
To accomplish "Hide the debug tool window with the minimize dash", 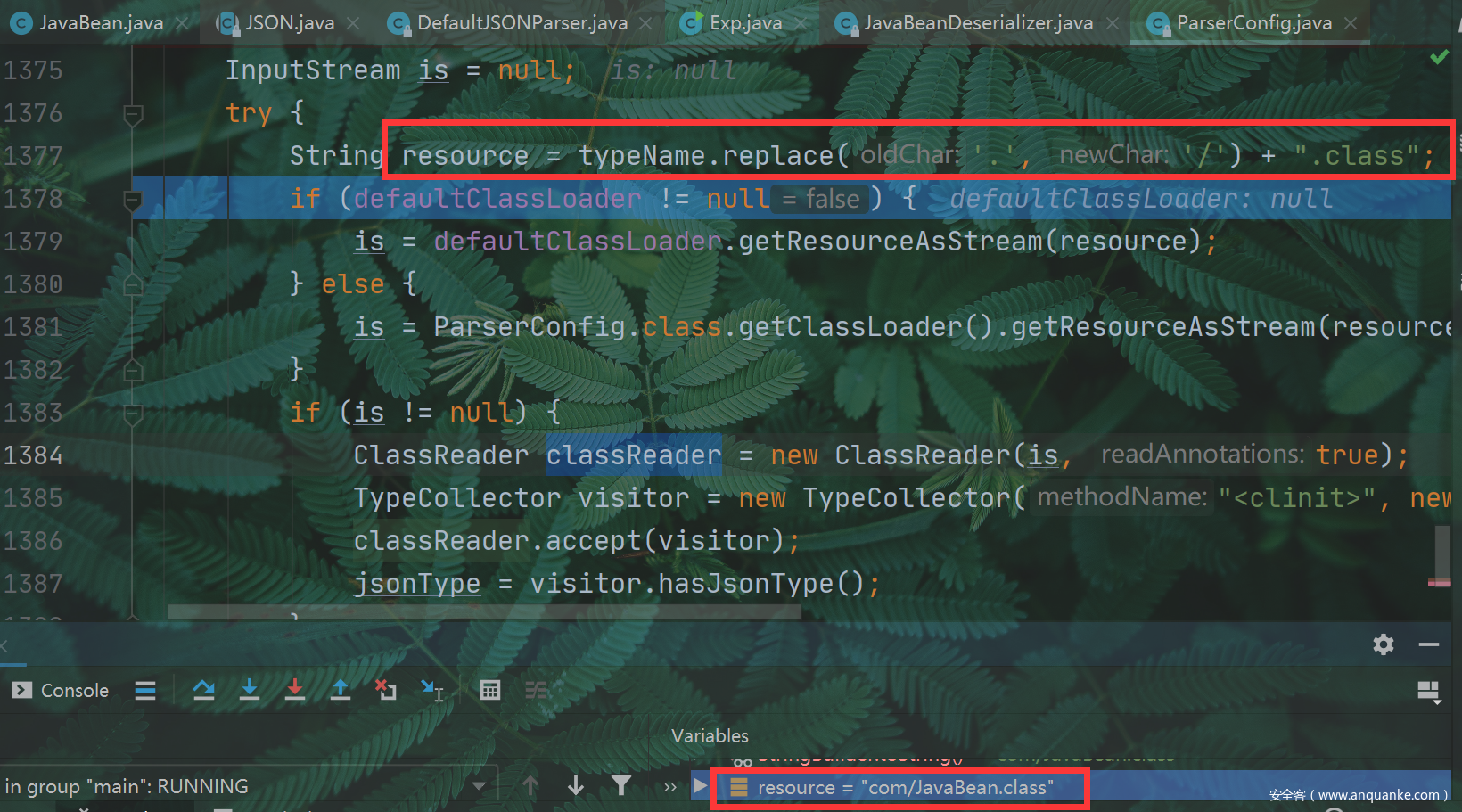I will pos(1429,644).
